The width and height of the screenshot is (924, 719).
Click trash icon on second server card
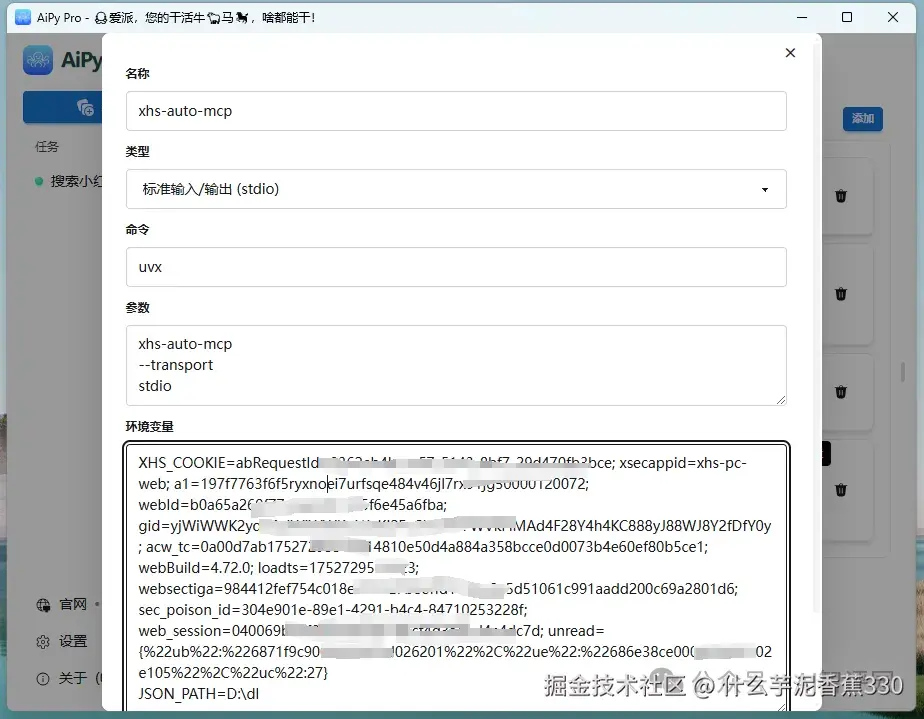coord(840,294)
